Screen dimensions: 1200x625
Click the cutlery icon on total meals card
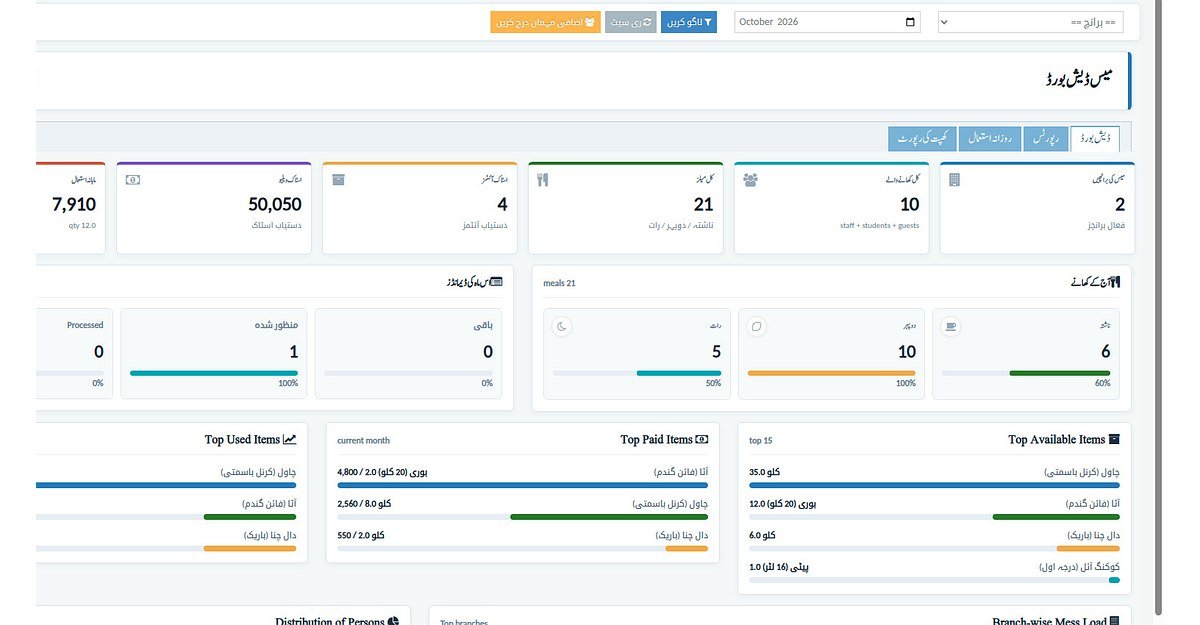pyautogui.click(x=543, y=180)
